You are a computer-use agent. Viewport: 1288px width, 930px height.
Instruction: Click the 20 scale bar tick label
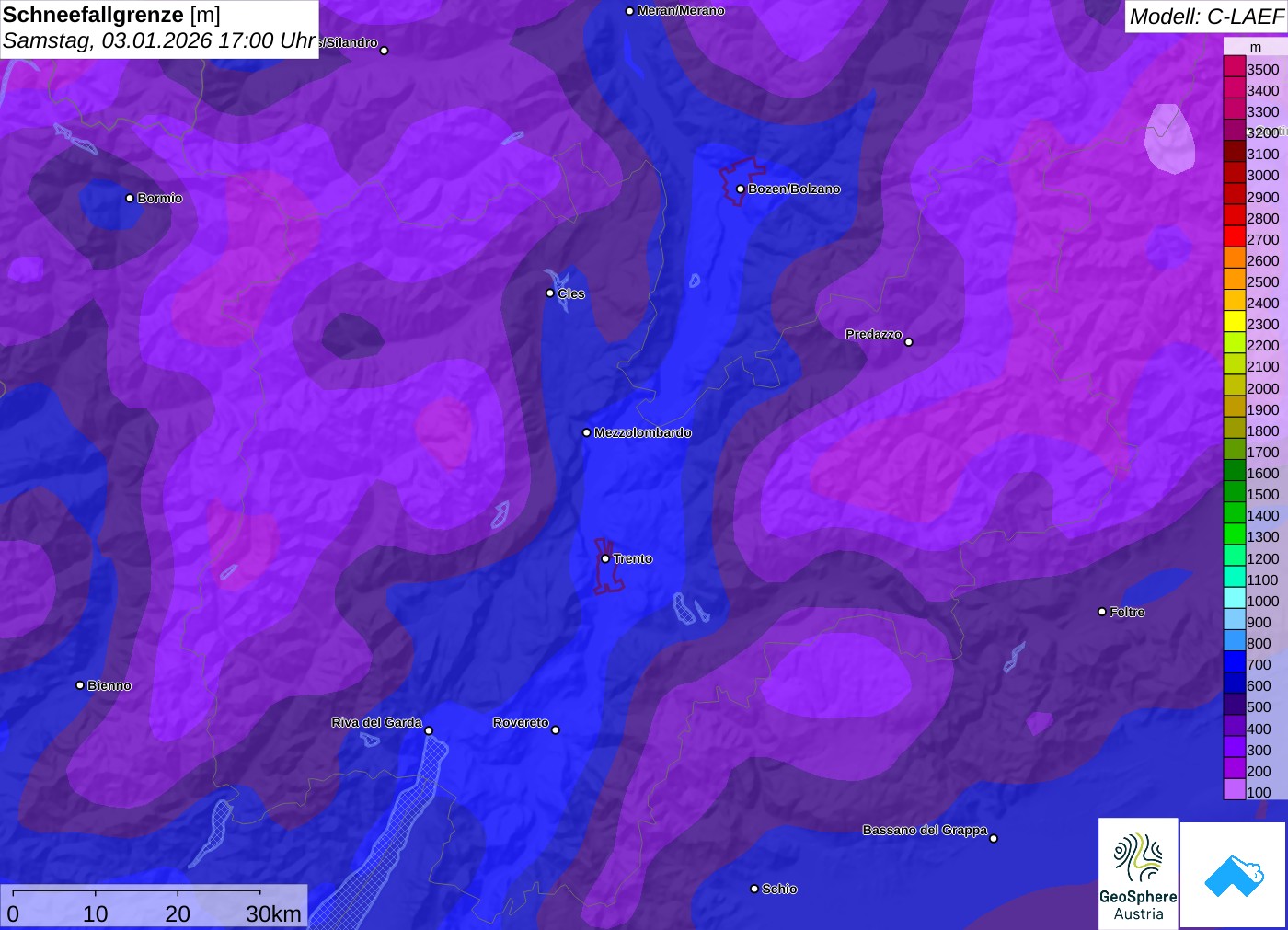tap(178, 913)
